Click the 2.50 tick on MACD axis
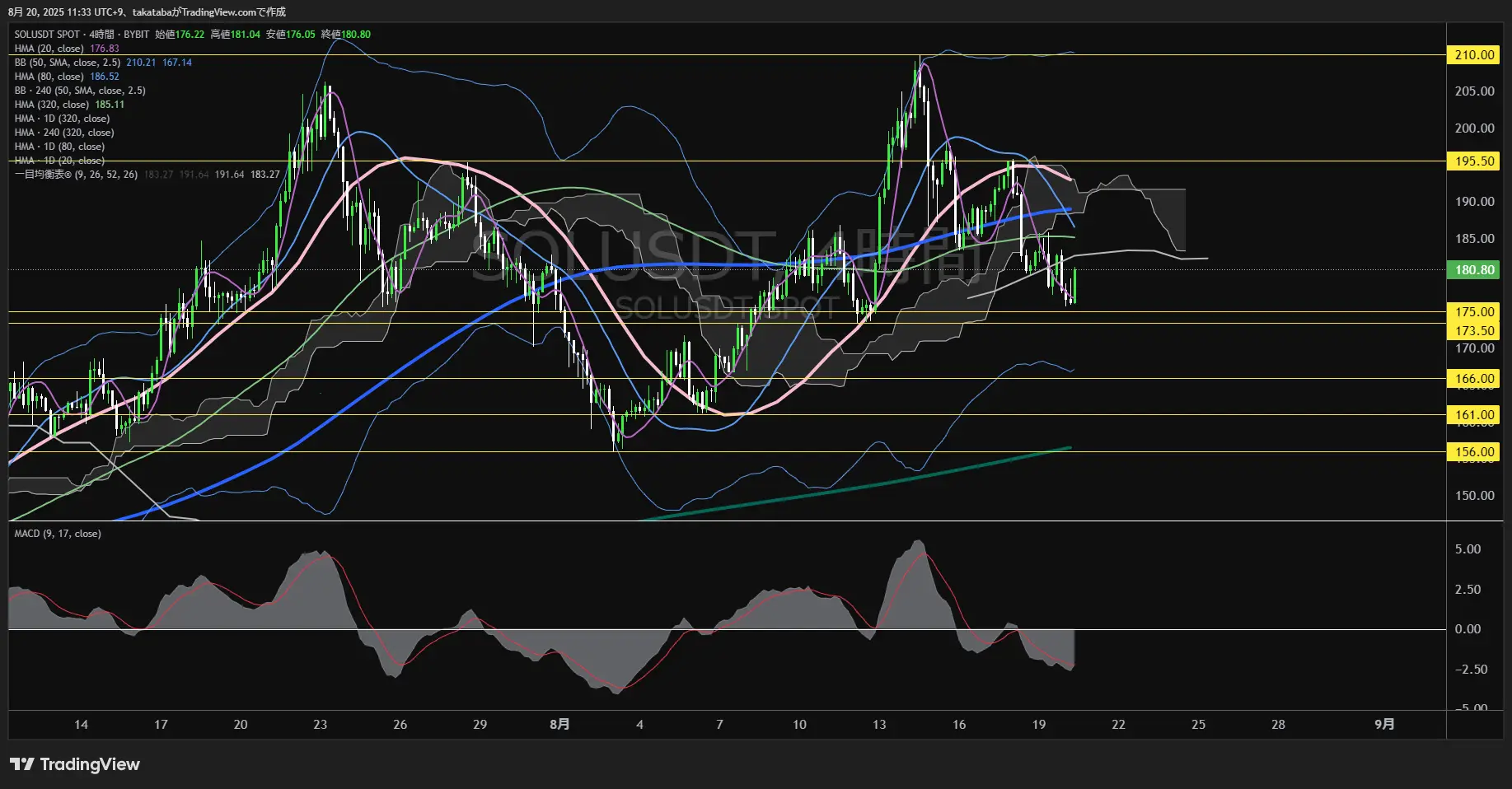The image size is (1512, 789). click(x=1468, y=590)
